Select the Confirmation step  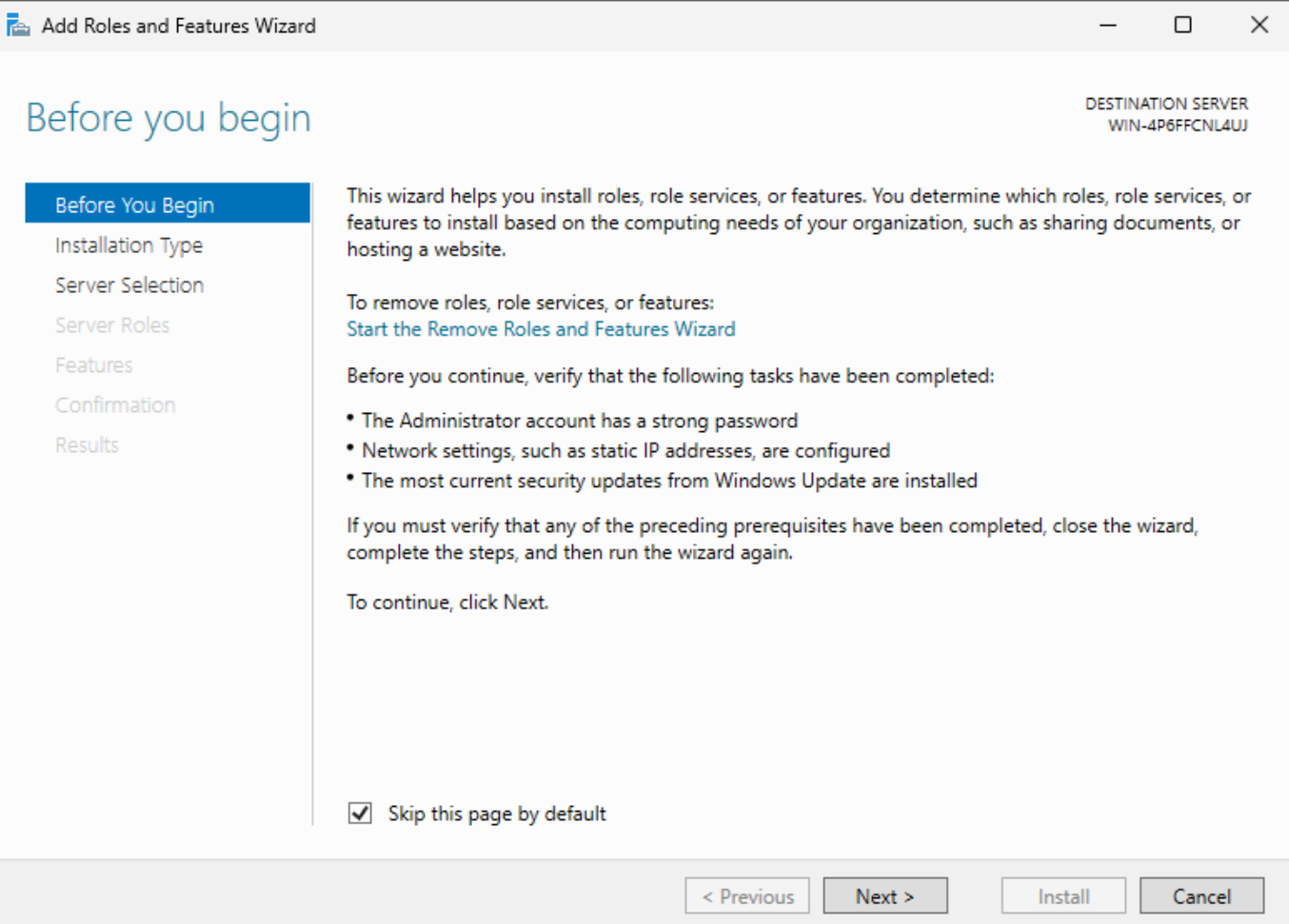coord(115,405)
